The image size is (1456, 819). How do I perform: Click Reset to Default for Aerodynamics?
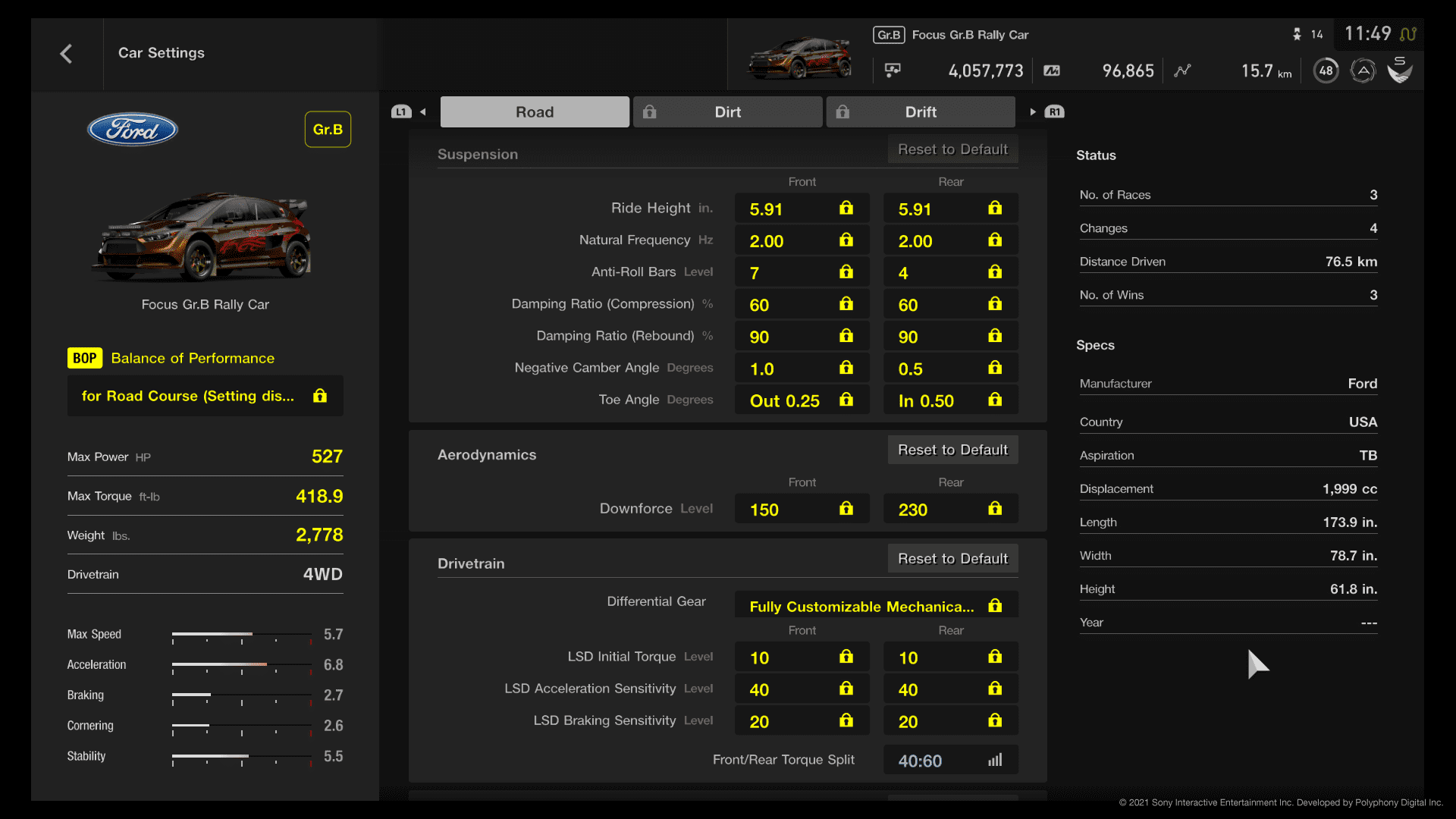[952, 449]
